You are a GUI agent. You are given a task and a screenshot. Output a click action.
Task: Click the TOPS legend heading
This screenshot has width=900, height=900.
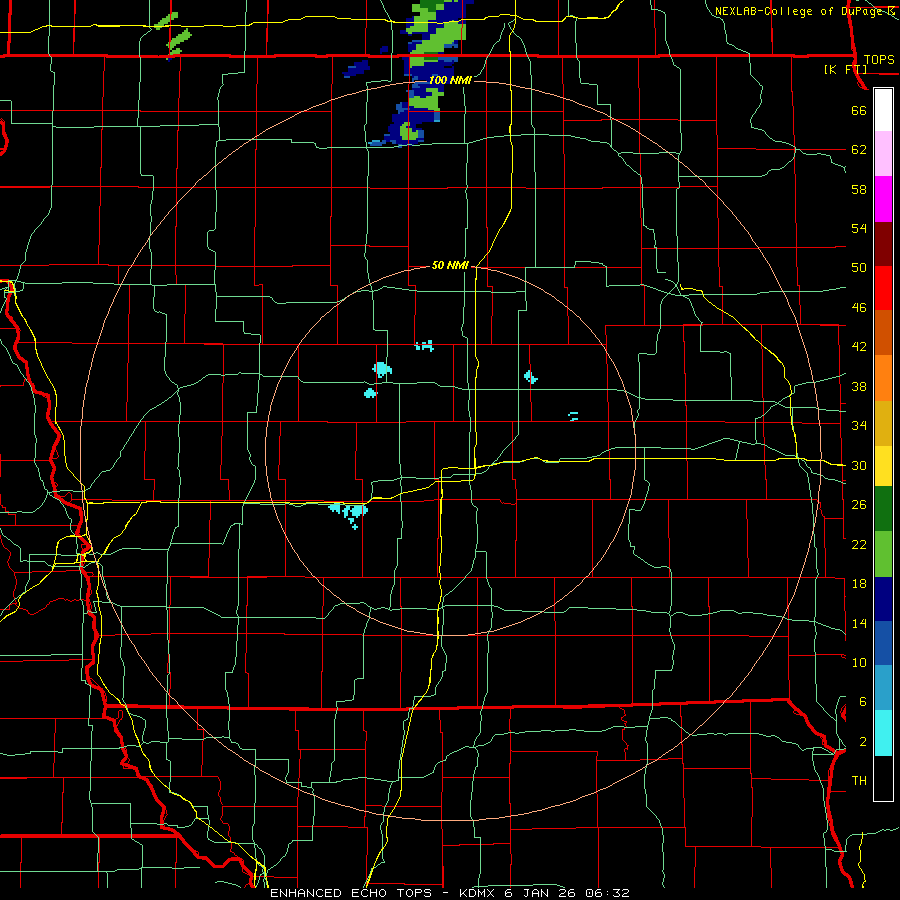(879, 60)
